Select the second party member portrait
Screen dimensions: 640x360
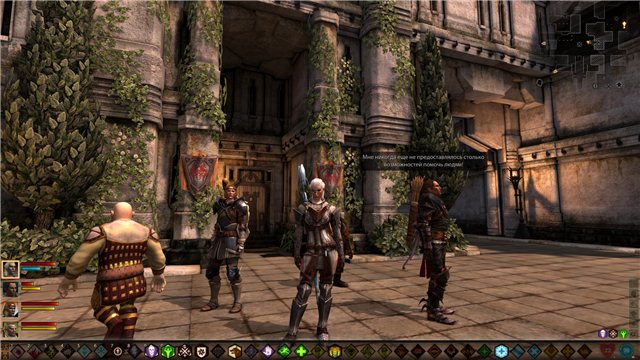pyautogui.click(x=10, y=289)
